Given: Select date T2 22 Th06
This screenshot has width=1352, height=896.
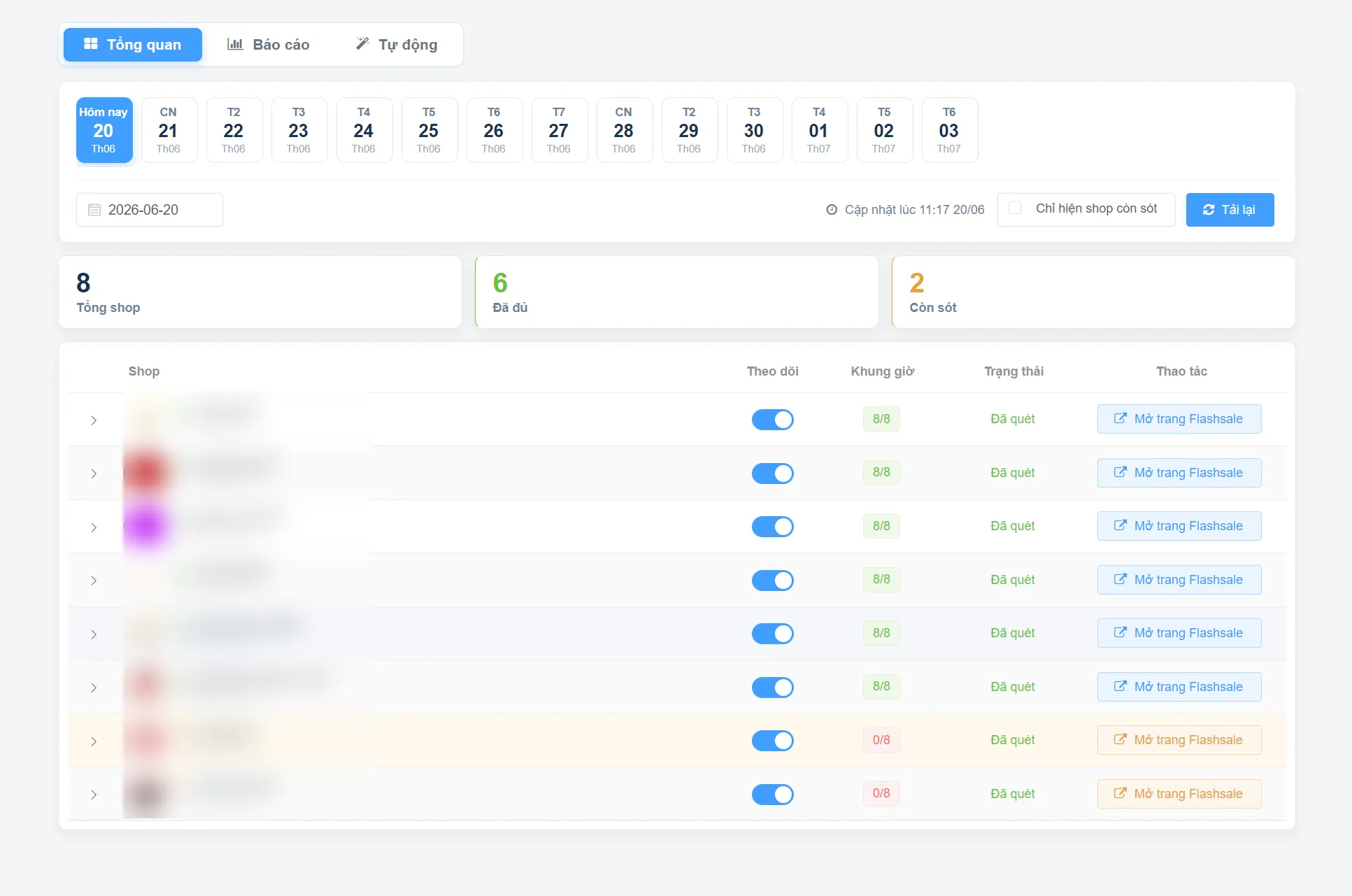Looking at the screenshot, I should 234,130.
